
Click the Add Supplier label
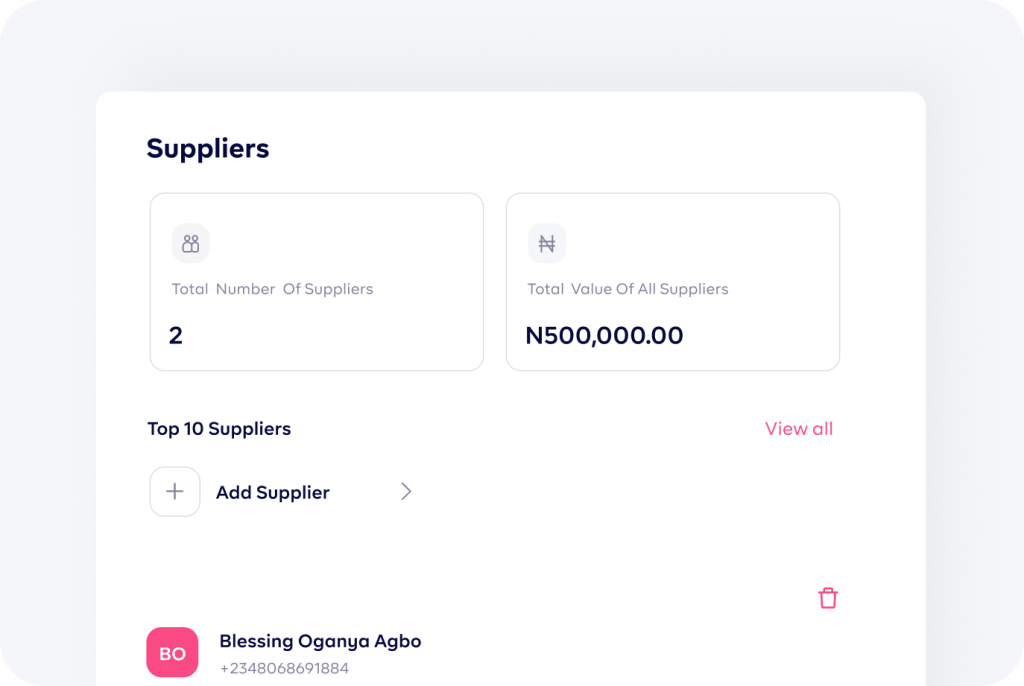point(272,492)
